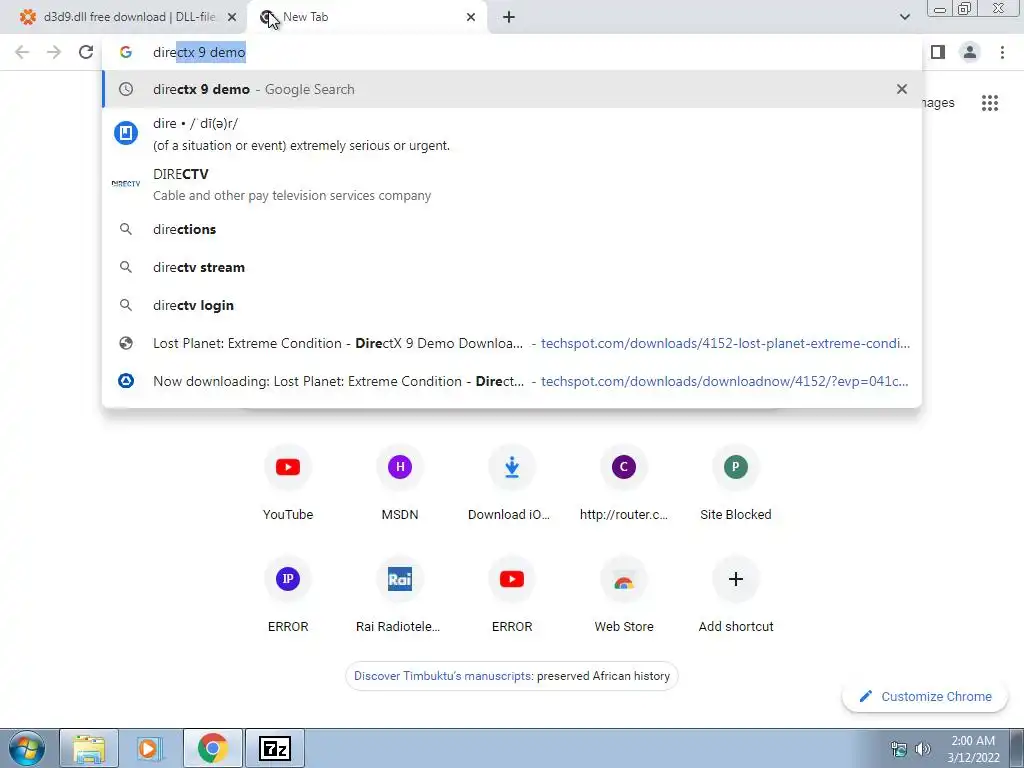Select the dire definition suggestion
The height and width of the screenshot is (768, 1024).
point(511,134)
